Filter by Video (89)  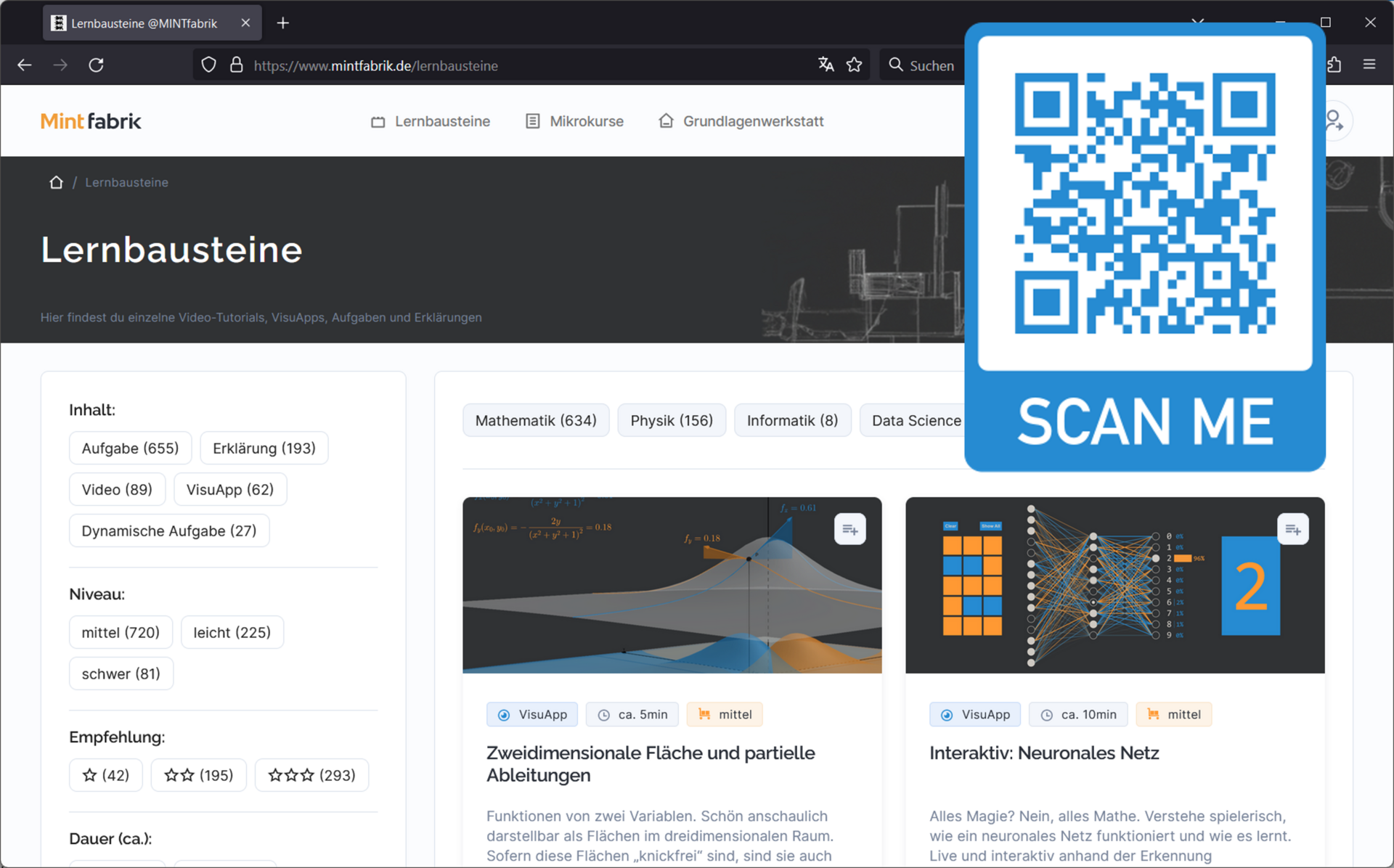[x=117, y=490]
